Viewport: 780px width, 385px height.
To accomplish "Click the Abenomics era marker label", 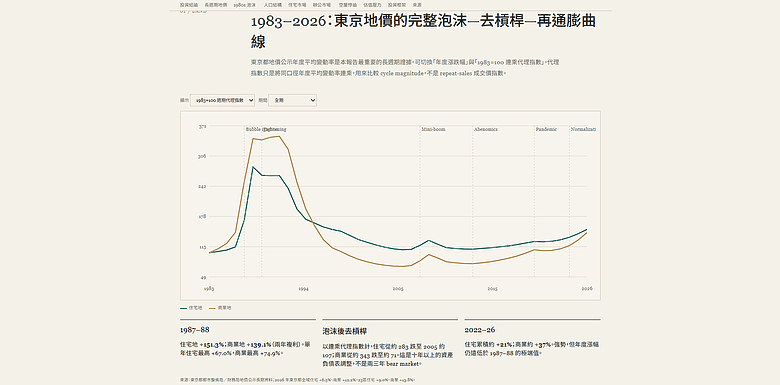I will point(486,129).
